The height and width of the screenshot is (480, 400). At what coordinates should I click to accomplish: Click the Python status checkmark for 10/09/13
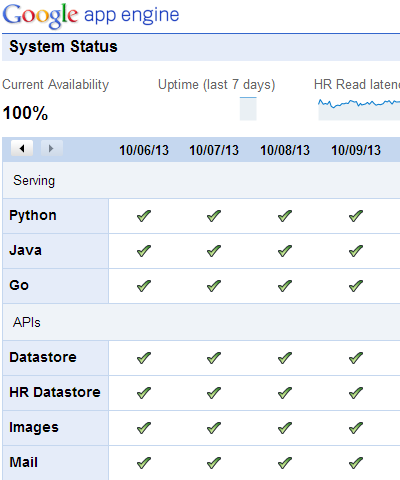356,216
